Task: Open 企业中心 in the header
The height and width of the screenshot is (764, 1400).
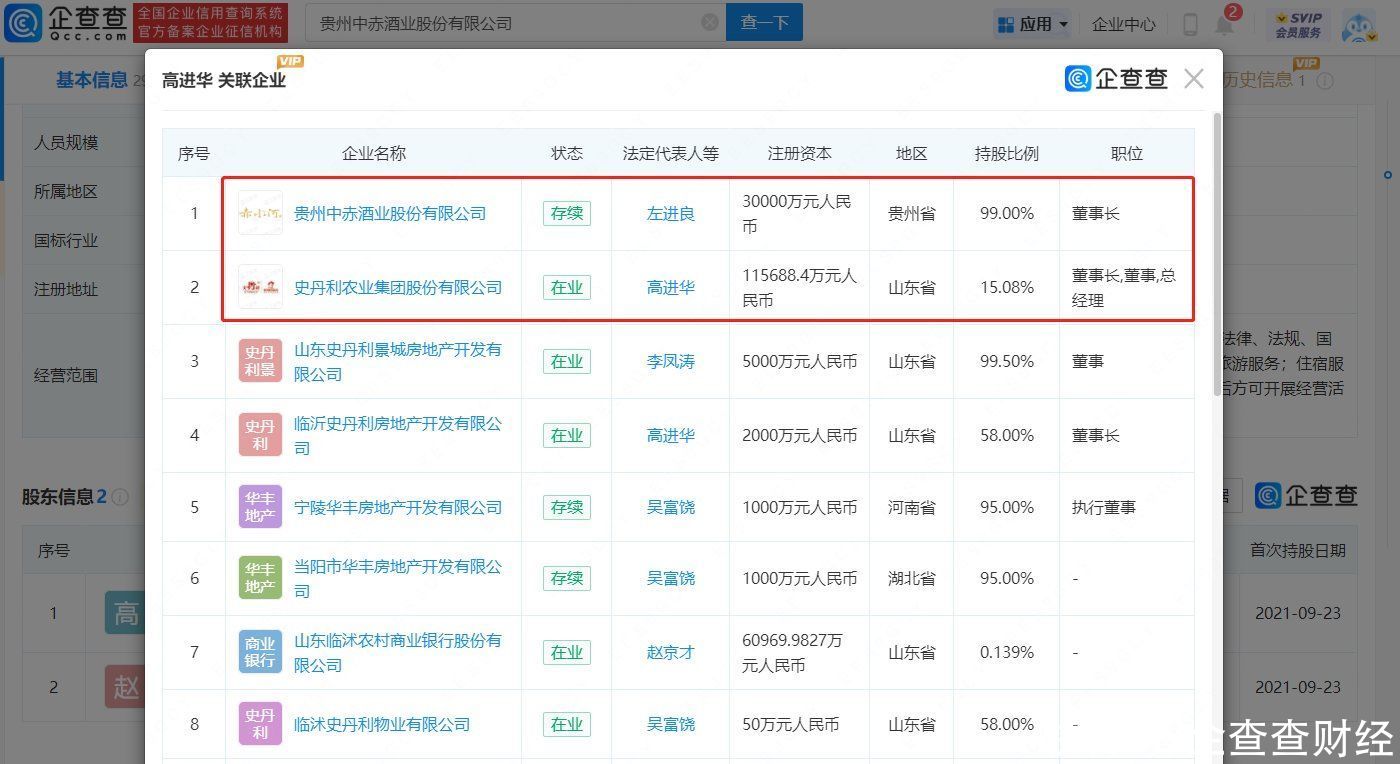Action: tap(1124, 24)
